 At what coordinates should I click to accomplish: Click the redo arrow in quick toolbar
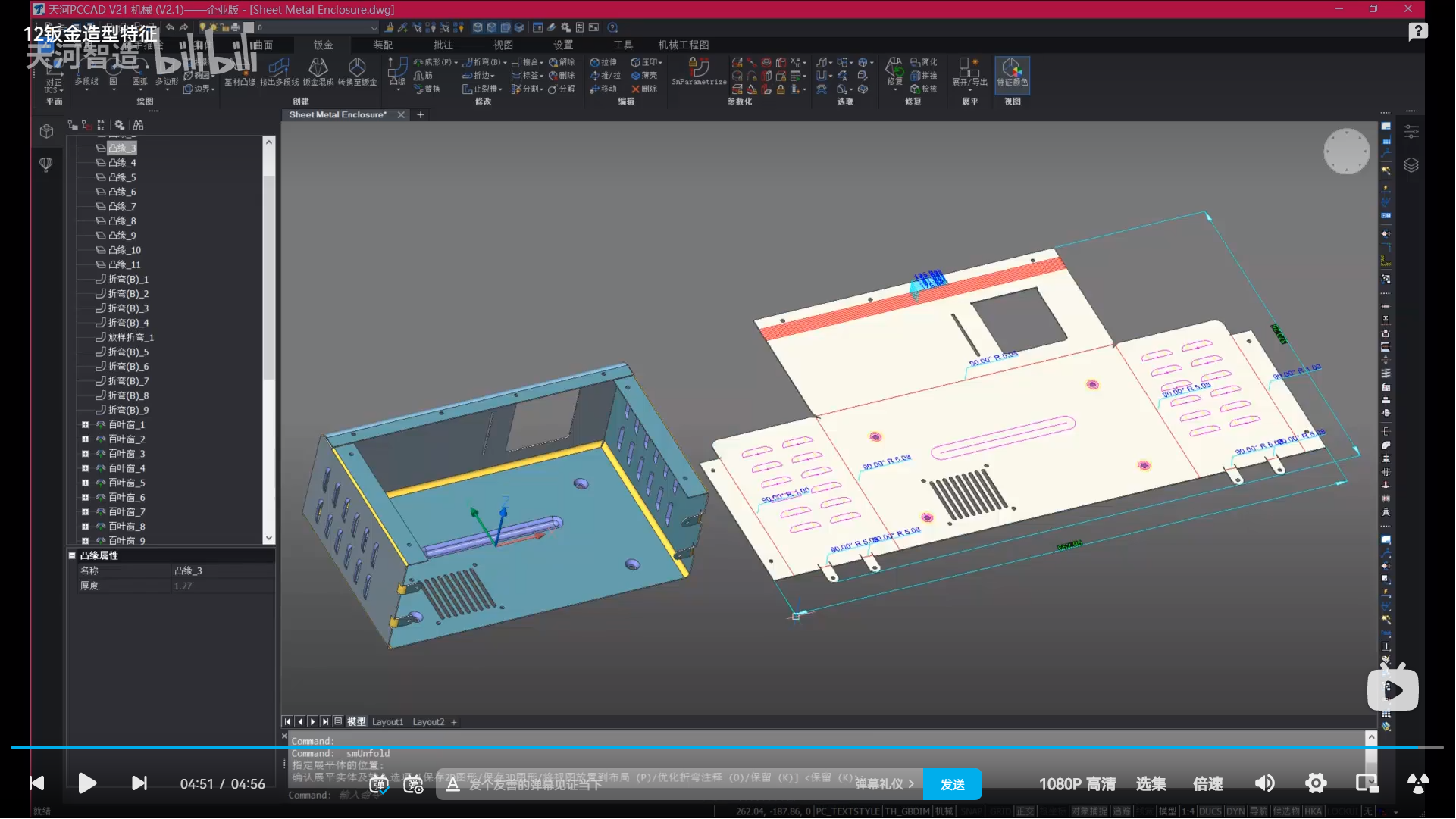184,27
